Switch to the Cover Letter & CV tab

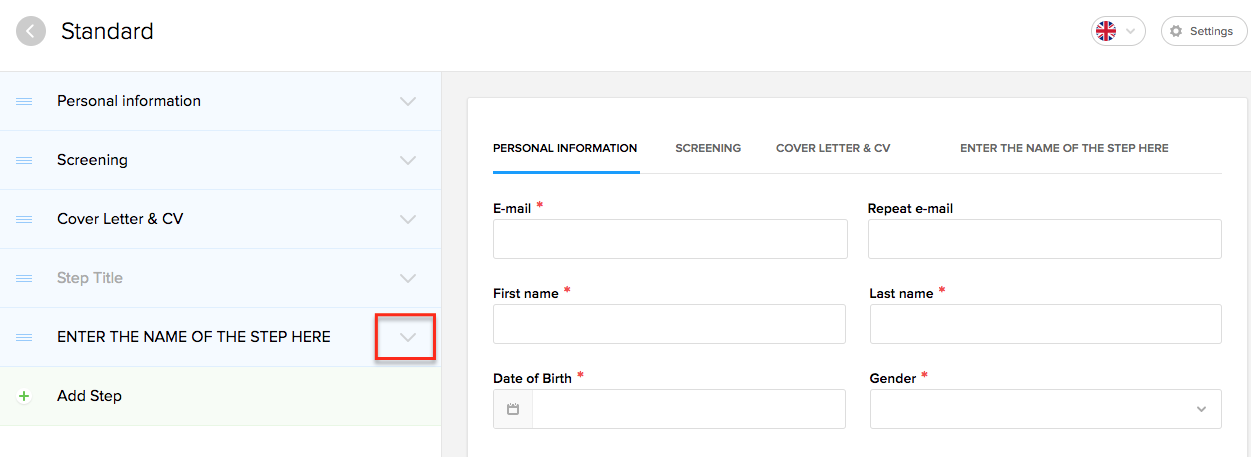832,148
